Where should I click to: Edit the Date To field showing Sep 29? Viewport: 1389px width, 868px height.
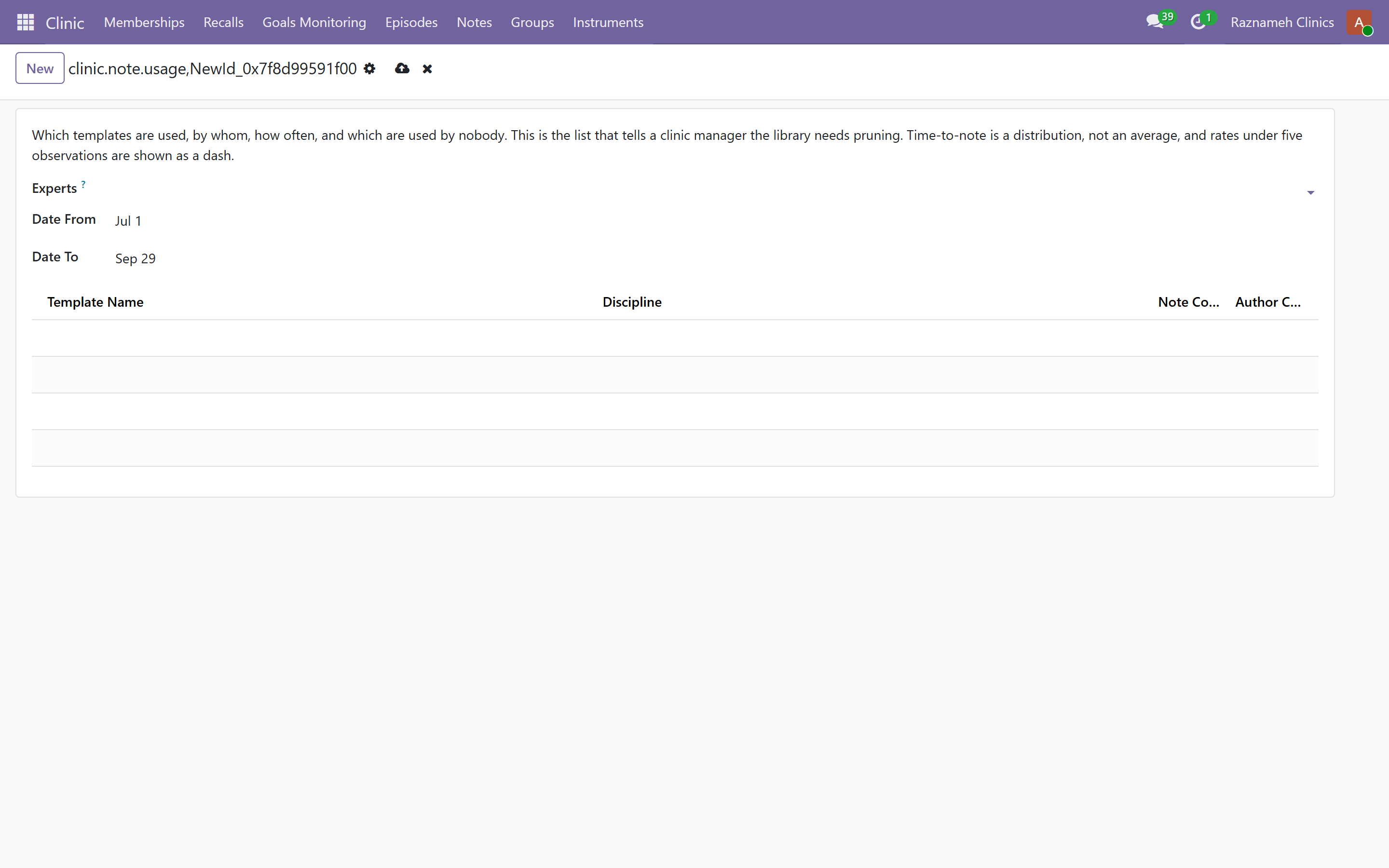pos(716,259)
